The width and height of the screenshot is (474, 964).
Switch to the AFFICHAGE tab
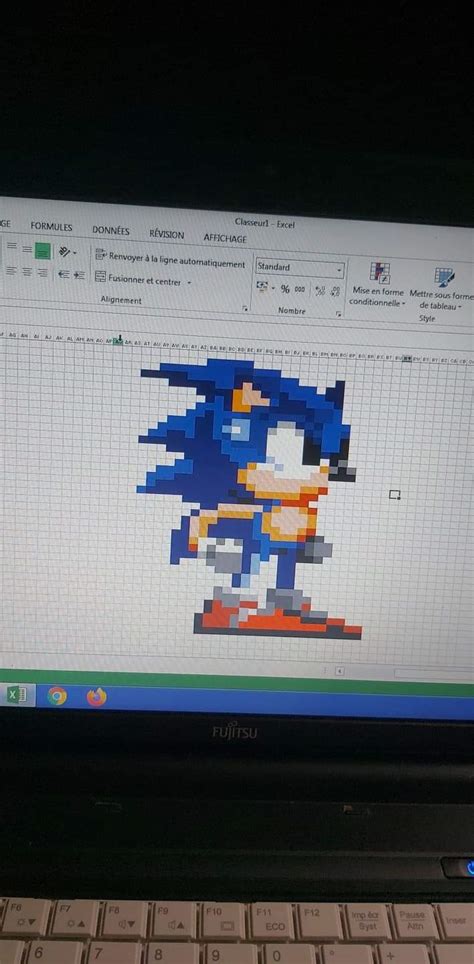225,237
